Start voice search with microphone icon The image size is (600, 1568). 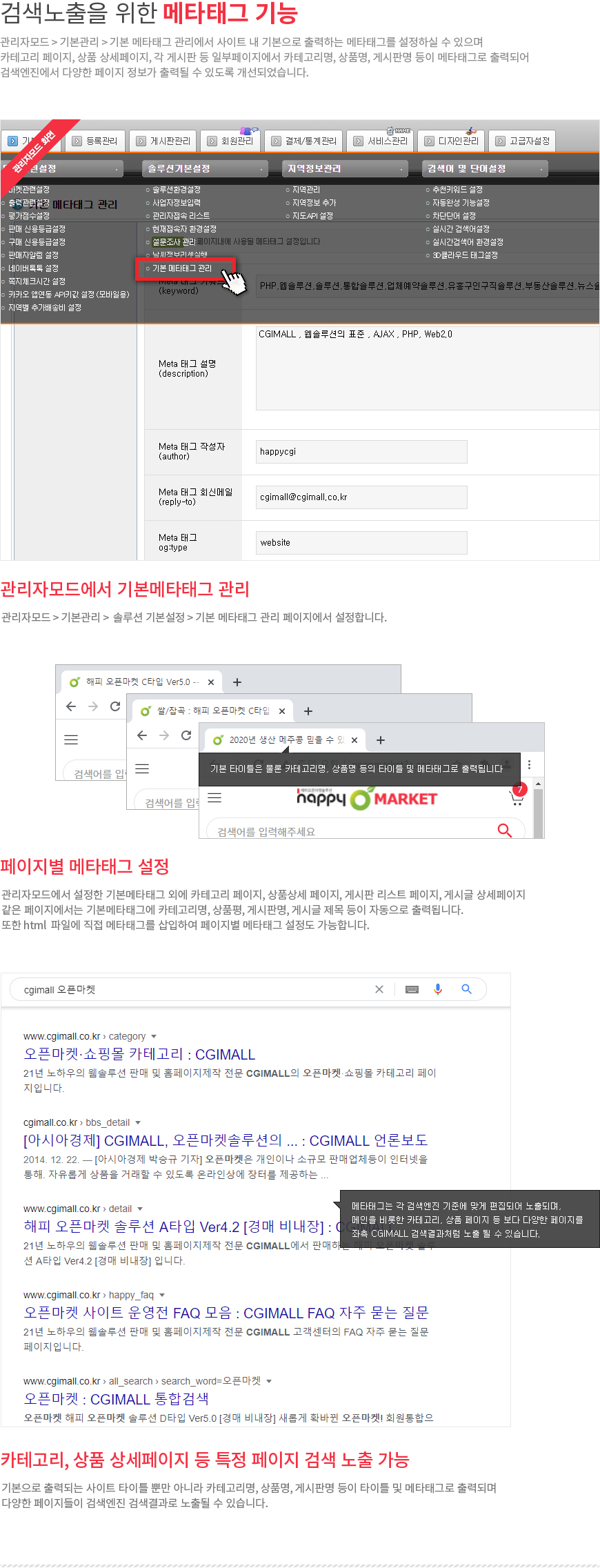[438, 989]
